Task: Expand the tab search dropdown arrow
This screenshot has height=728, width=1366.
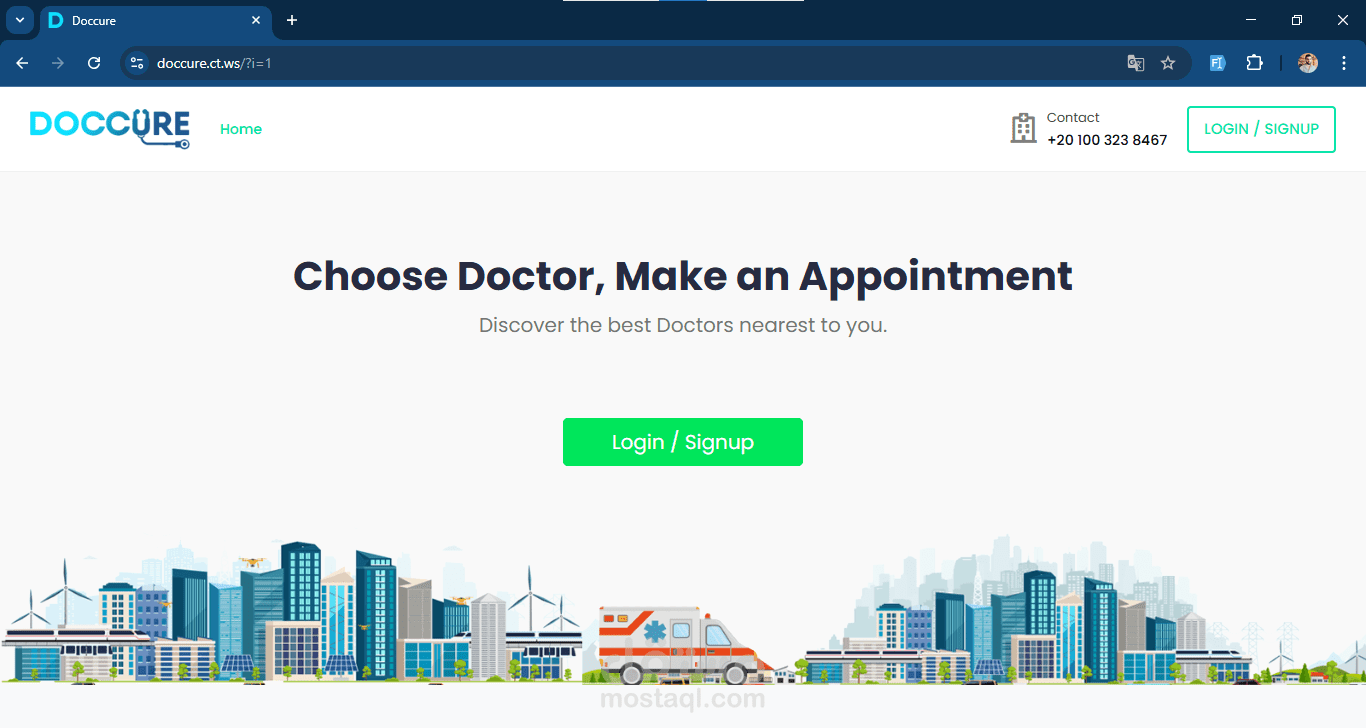Action: [x=20, y=20]
